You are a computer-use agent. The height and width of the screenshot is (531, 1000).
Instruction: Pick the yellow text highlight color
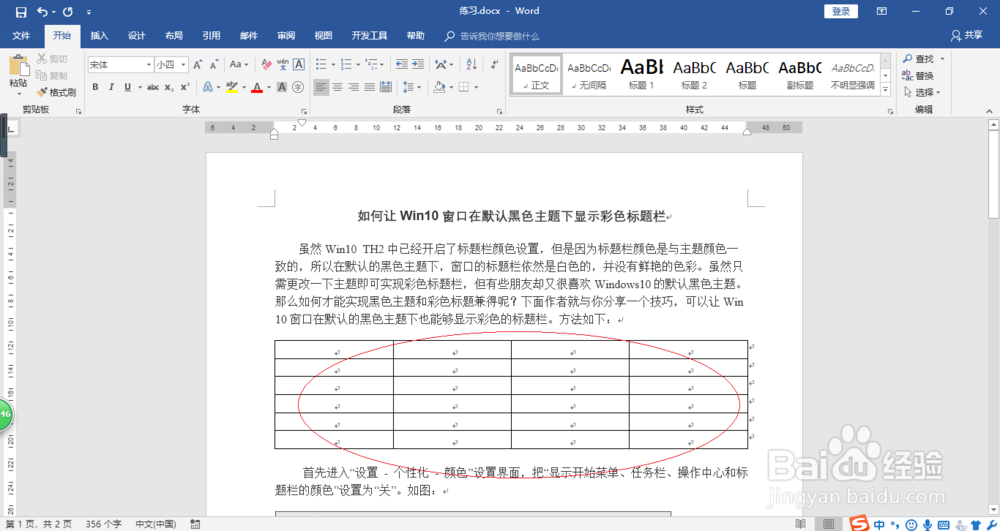232,87
